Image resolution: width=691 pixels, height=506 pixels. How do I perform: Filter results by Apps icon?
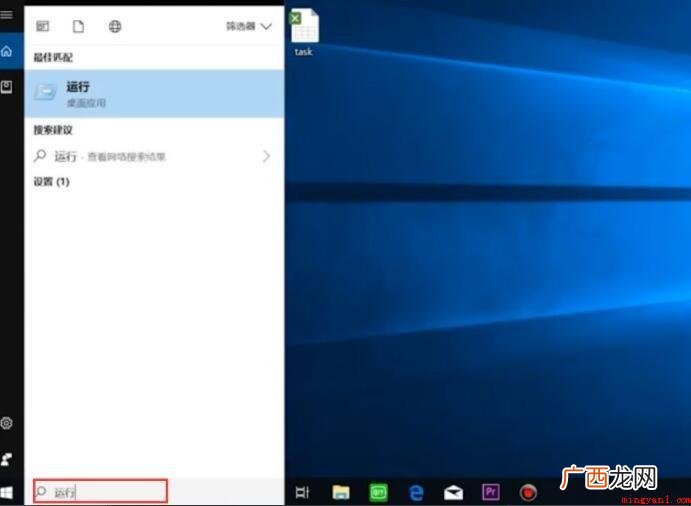click(x=43, y=26)
